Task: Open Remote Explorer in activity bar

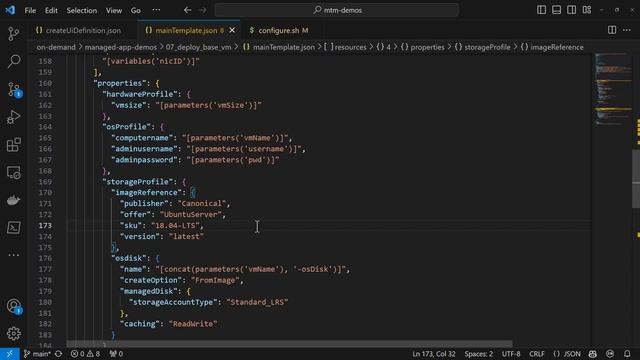Action: (x=14, y=173)
